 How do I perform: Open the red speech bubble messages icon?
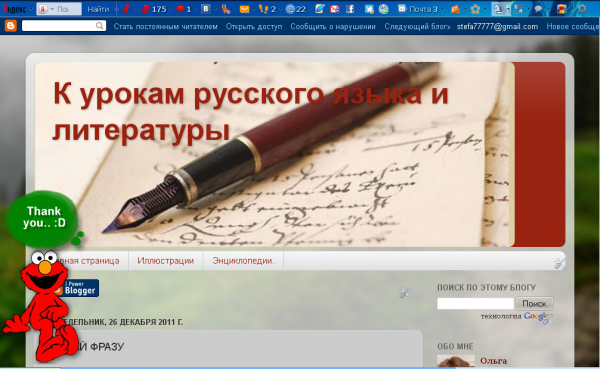coord(184,9)
